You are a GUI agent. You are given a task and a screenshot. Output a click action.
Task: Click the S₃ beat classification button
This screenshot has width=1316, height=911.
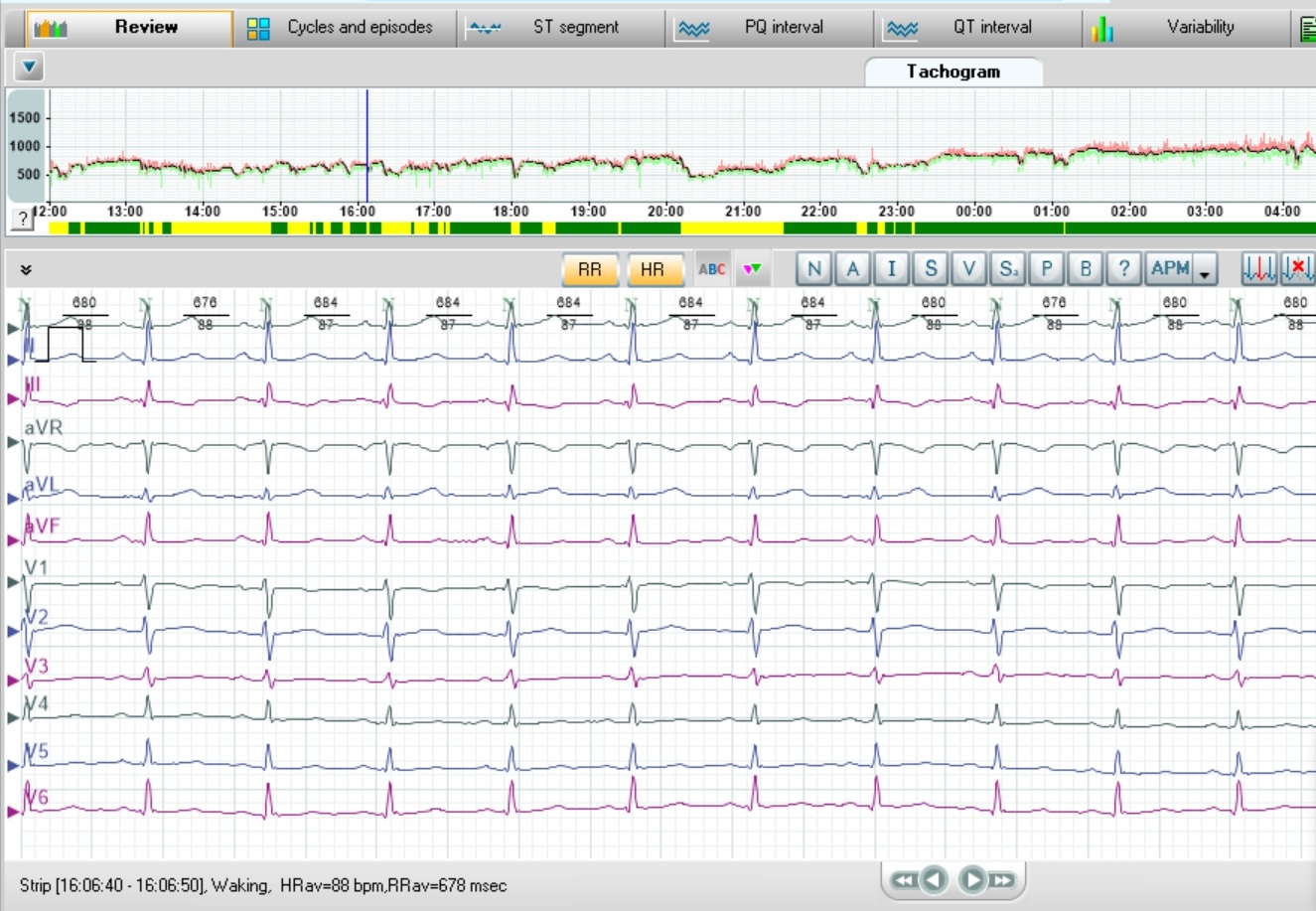pyautogui.click(x=1008, y=268)
